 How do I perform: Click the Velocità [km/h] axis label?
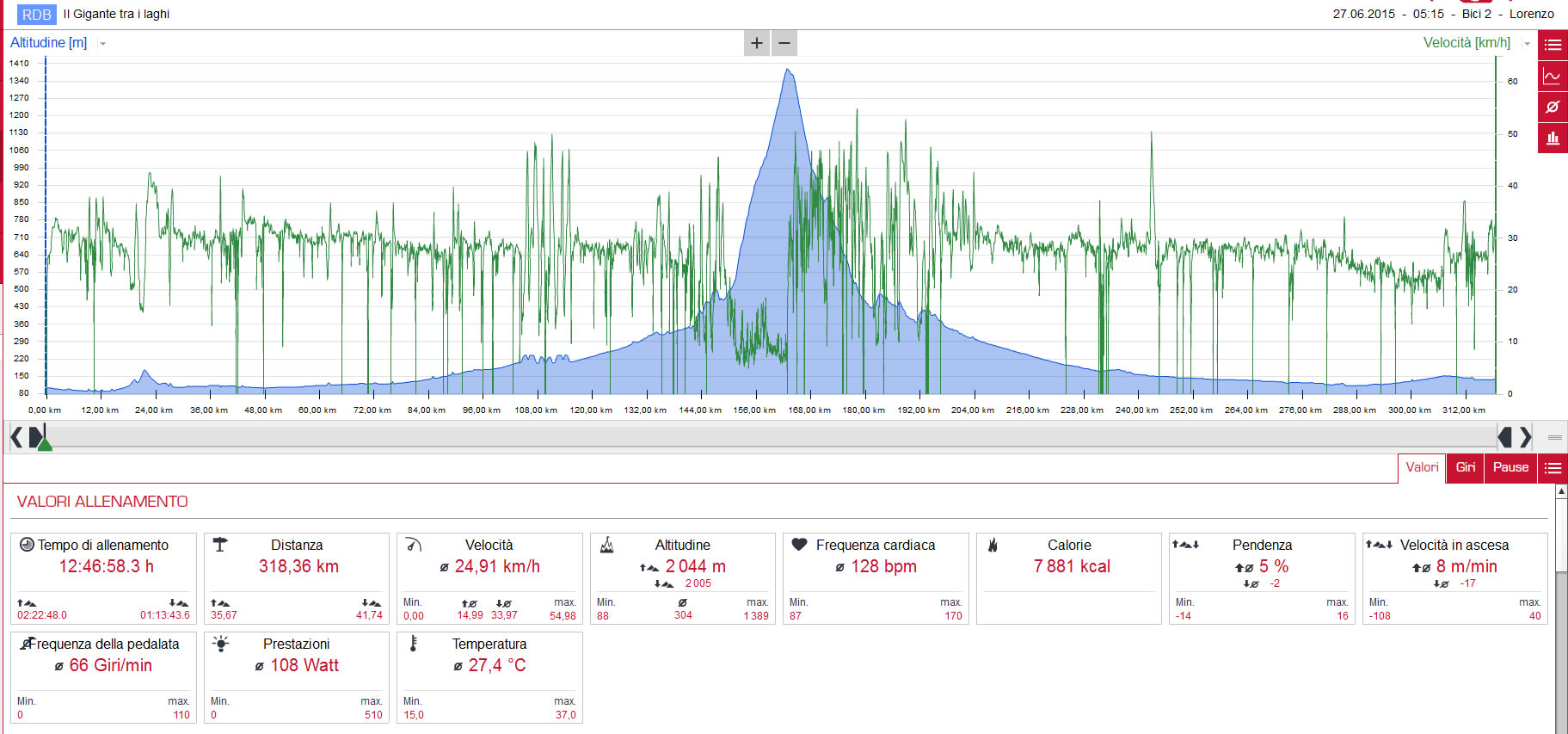point(1467,43)
